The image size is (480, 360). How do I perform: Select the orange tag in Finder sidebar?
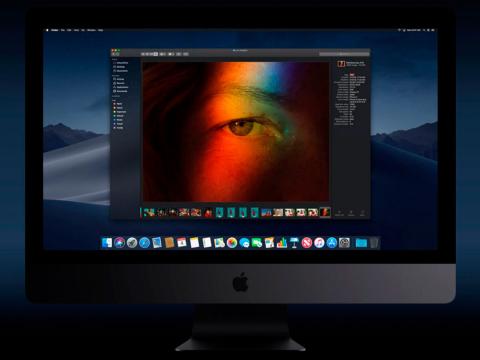coord(118,108)
